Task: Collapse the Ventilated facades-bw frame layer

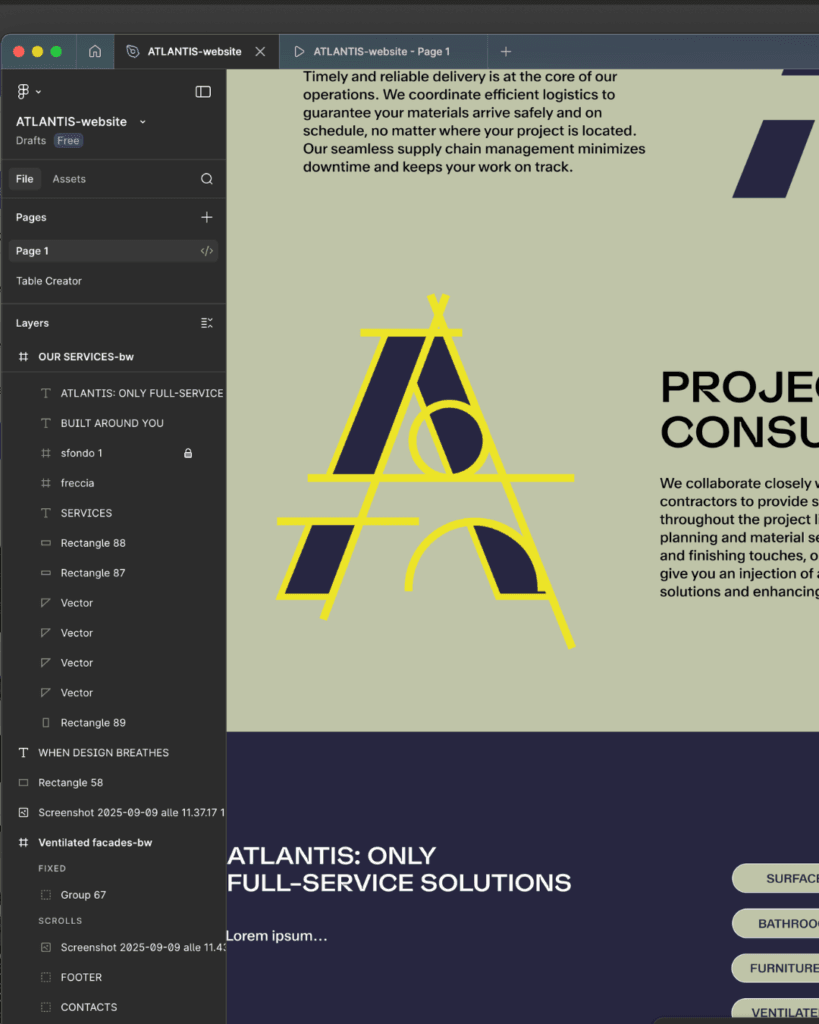Action: pos(24,843)
